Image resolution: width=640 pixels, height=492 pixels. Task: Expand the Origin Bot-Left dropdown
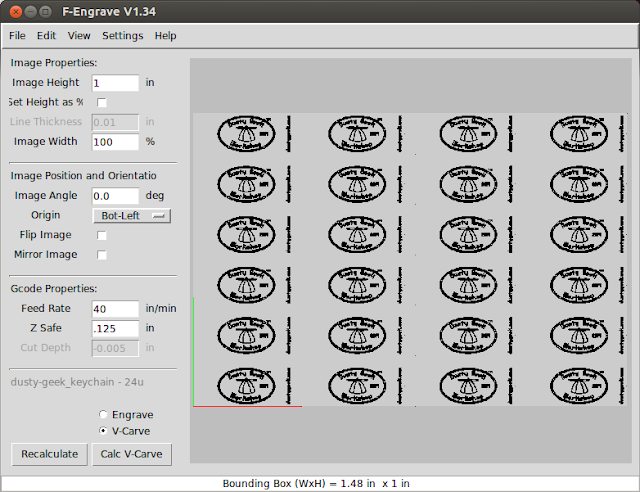tap(131, 215)
